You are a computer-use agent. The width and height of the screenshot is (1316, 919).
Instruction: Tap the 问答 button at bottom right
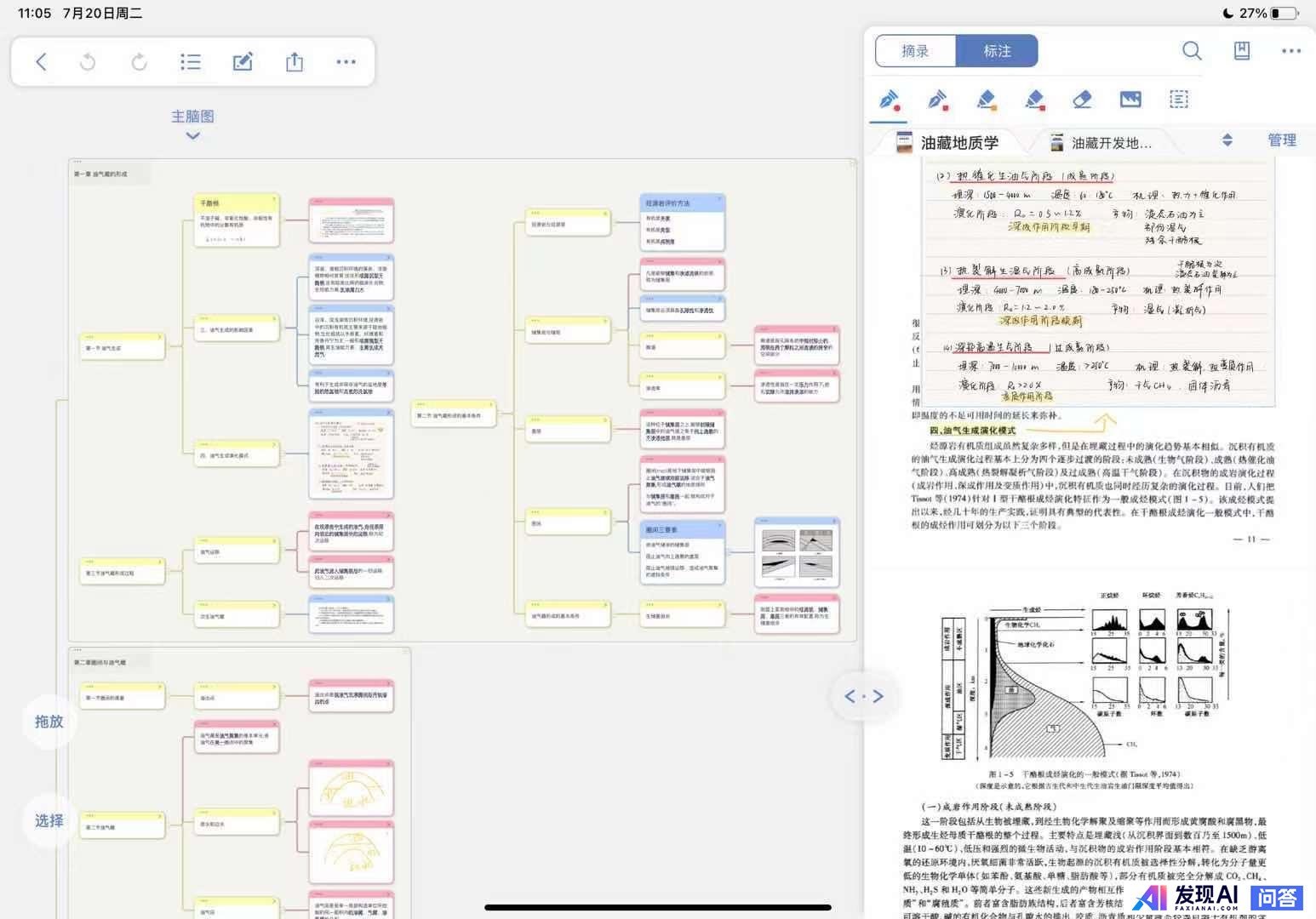coord(1277,897)
